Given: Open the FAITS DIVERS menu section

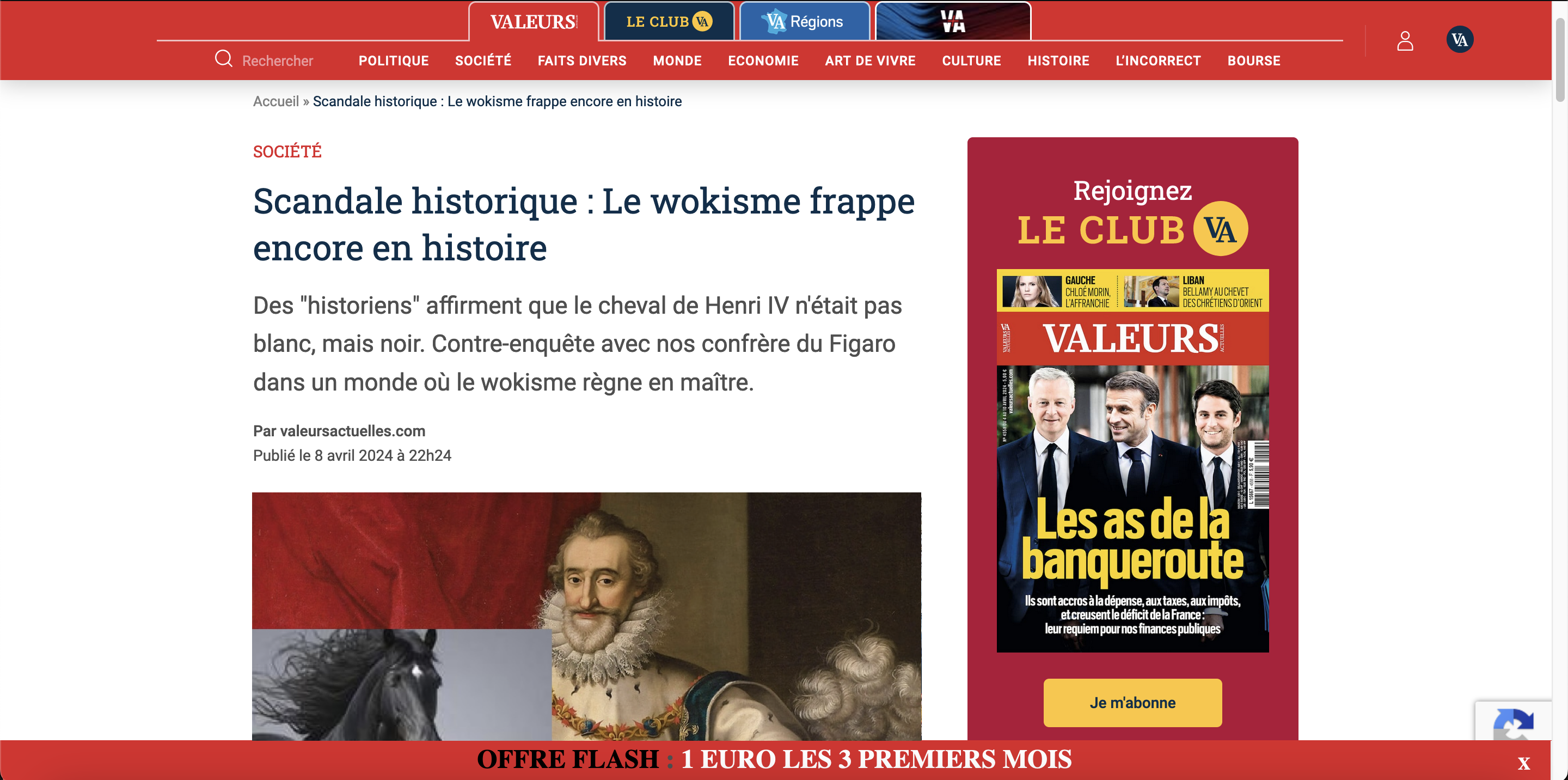Looking at the screenshot, I should tap(581, 61).
